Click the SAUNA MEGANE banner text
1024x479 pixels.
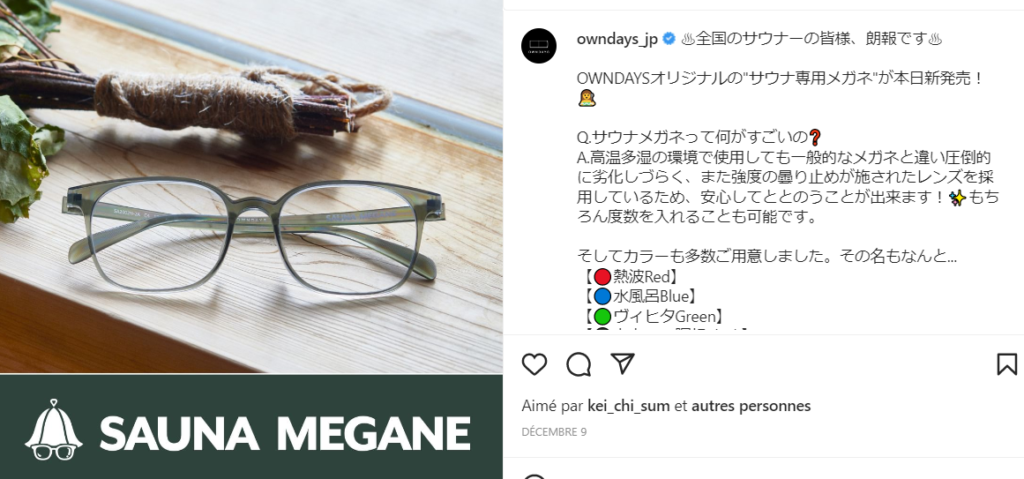(285, 433)
